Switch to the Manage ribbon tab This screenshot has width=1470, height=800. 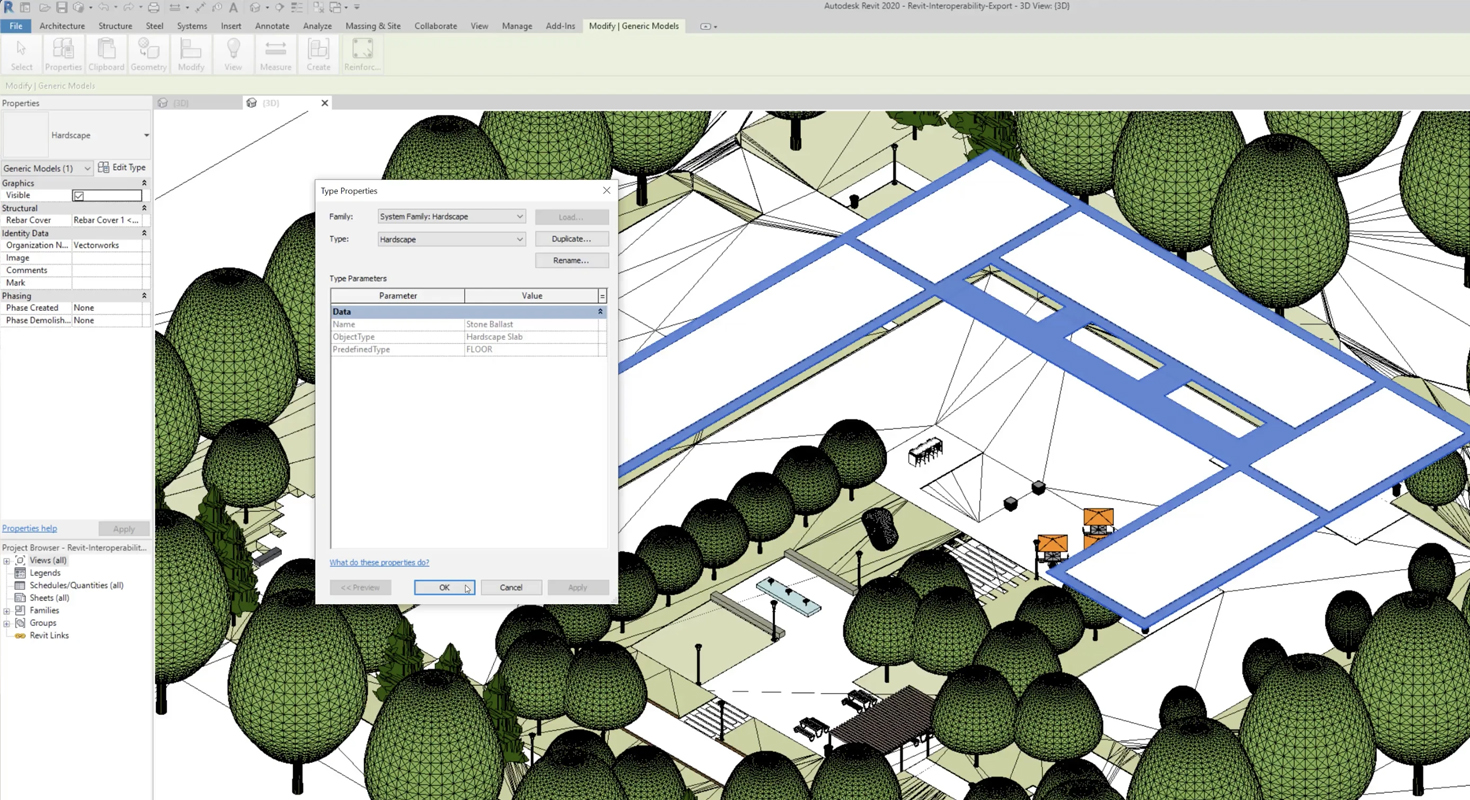pyautogui.click(x=517, y=26)
